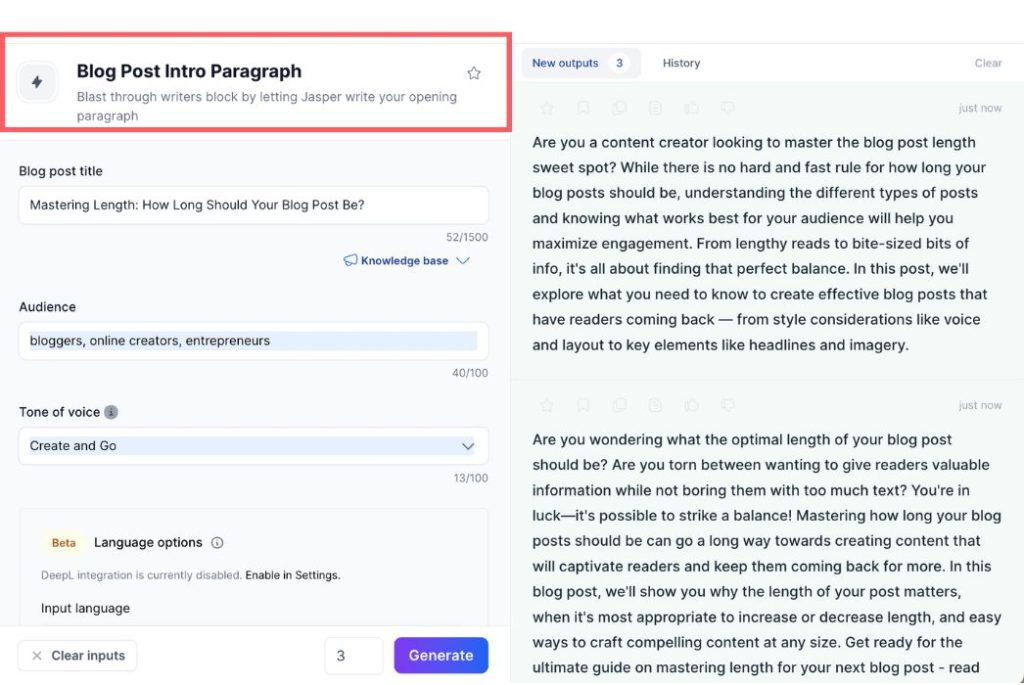
Task: Show the Tone of voice info tooltip
Action: pos(111,412)
